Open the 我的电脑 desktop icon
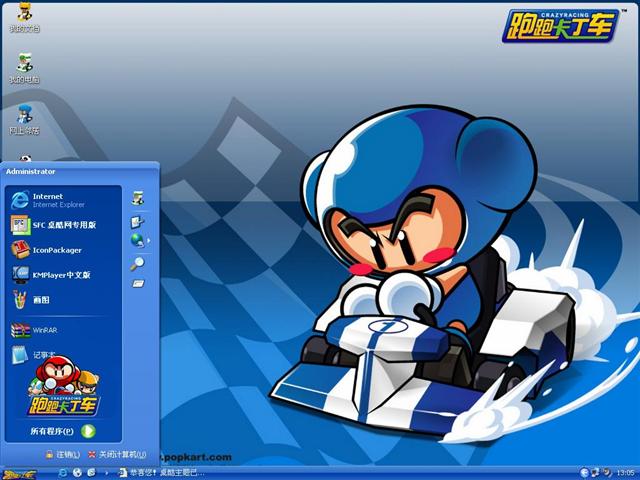640x480 pixels. (24, 68)
